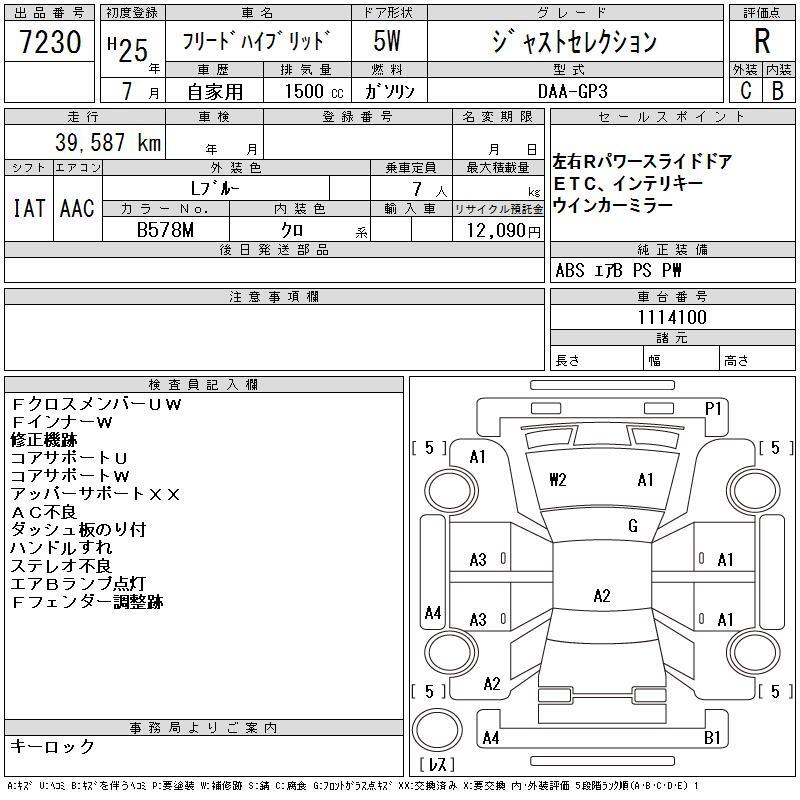The width and height of the screenshot is (800, 800).
Task: Click the note AC不良
Action: [x=44, y=512]
